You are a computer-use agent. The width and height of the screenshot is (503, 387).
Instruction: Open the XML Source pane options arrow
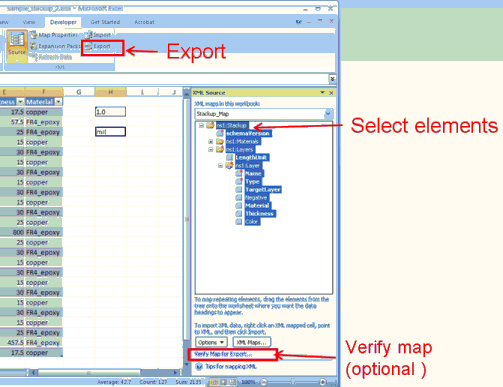point(322,93)
